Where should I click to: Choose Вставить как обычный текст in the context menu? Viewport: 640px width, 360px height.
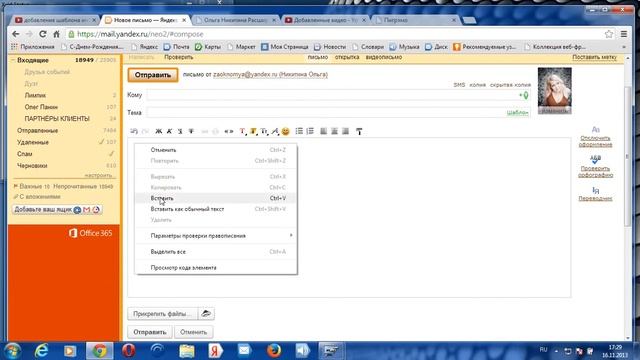point(216,209)
